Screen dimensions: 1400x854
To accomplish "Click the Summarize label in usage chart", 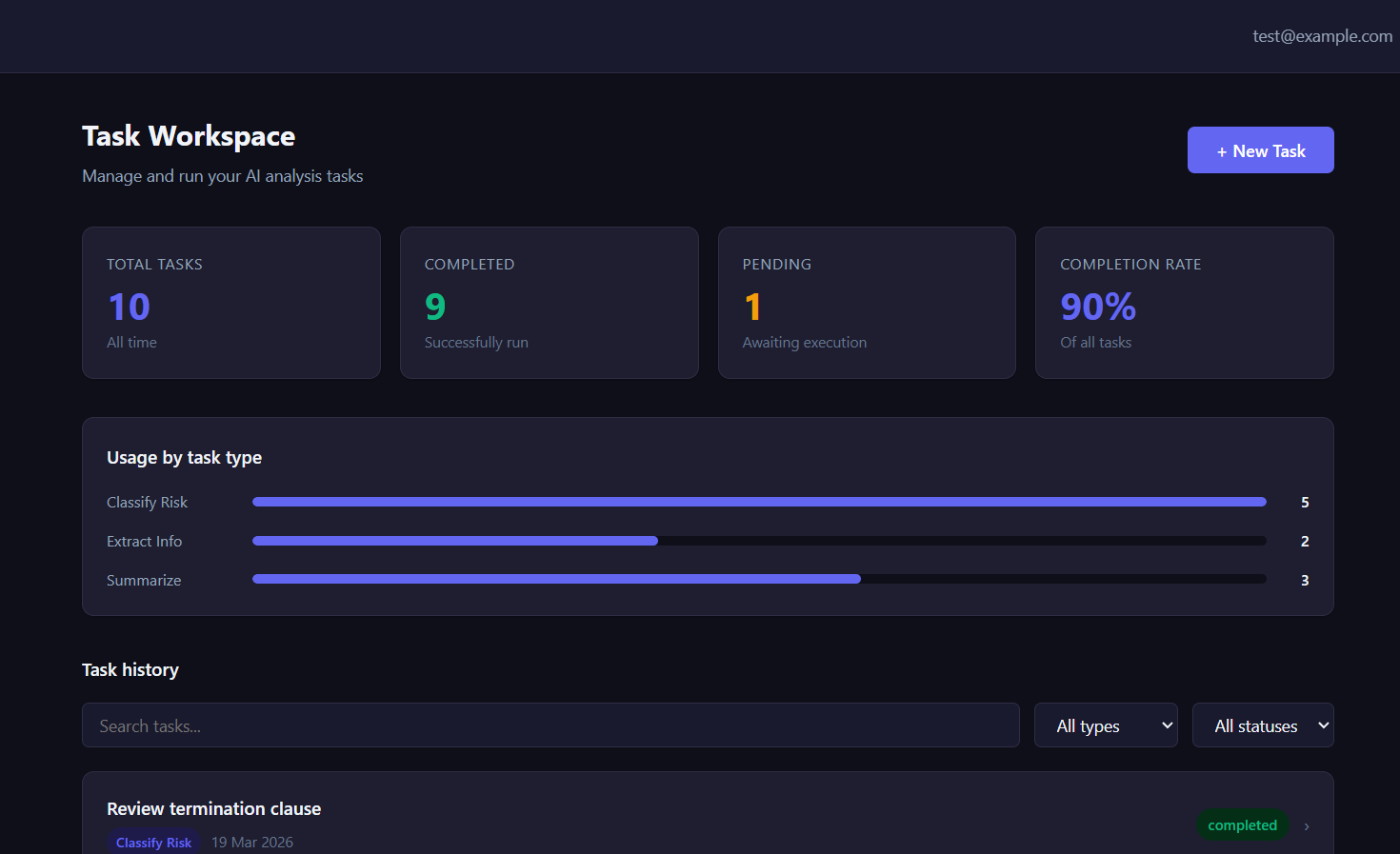I will 144,580.
